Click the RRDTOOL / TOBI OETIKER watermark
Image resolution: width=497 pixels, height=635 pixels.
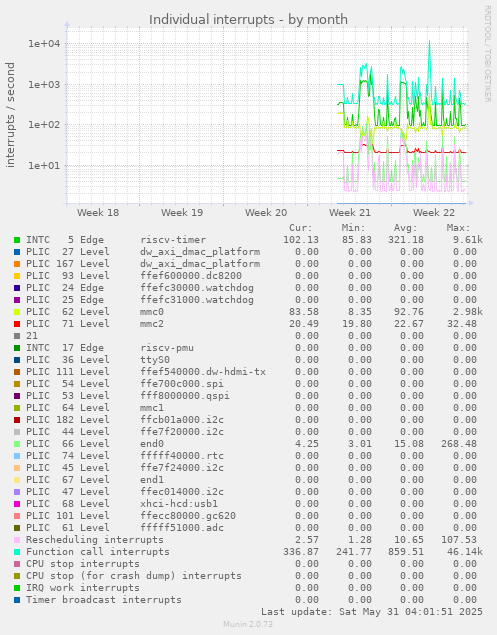point(487,54)
